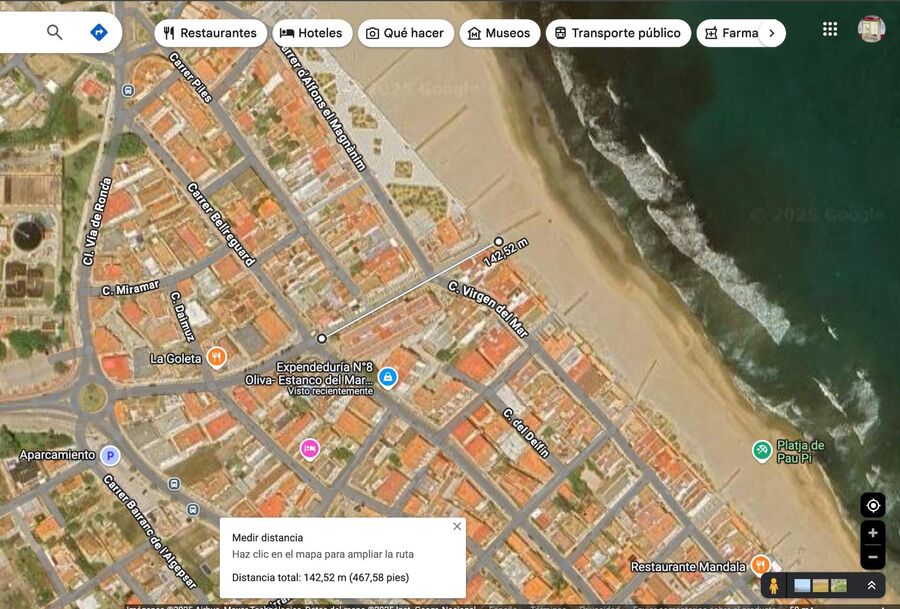The width and height of the screenshot is (900, 609).
Task: Open the Aparcamiento parking marker
Action: pos(110,456)
